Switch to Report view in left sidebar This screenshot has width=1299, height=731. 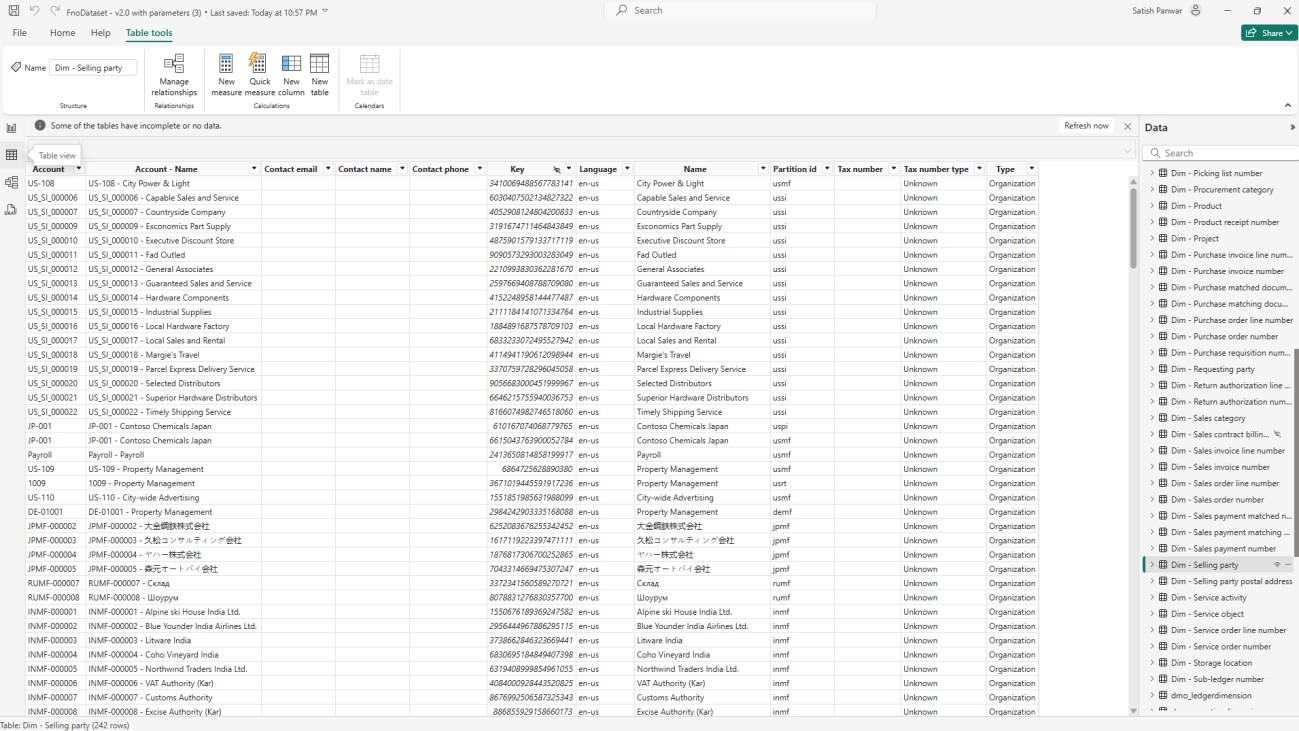pyautogui.click(x=11, y=128)
